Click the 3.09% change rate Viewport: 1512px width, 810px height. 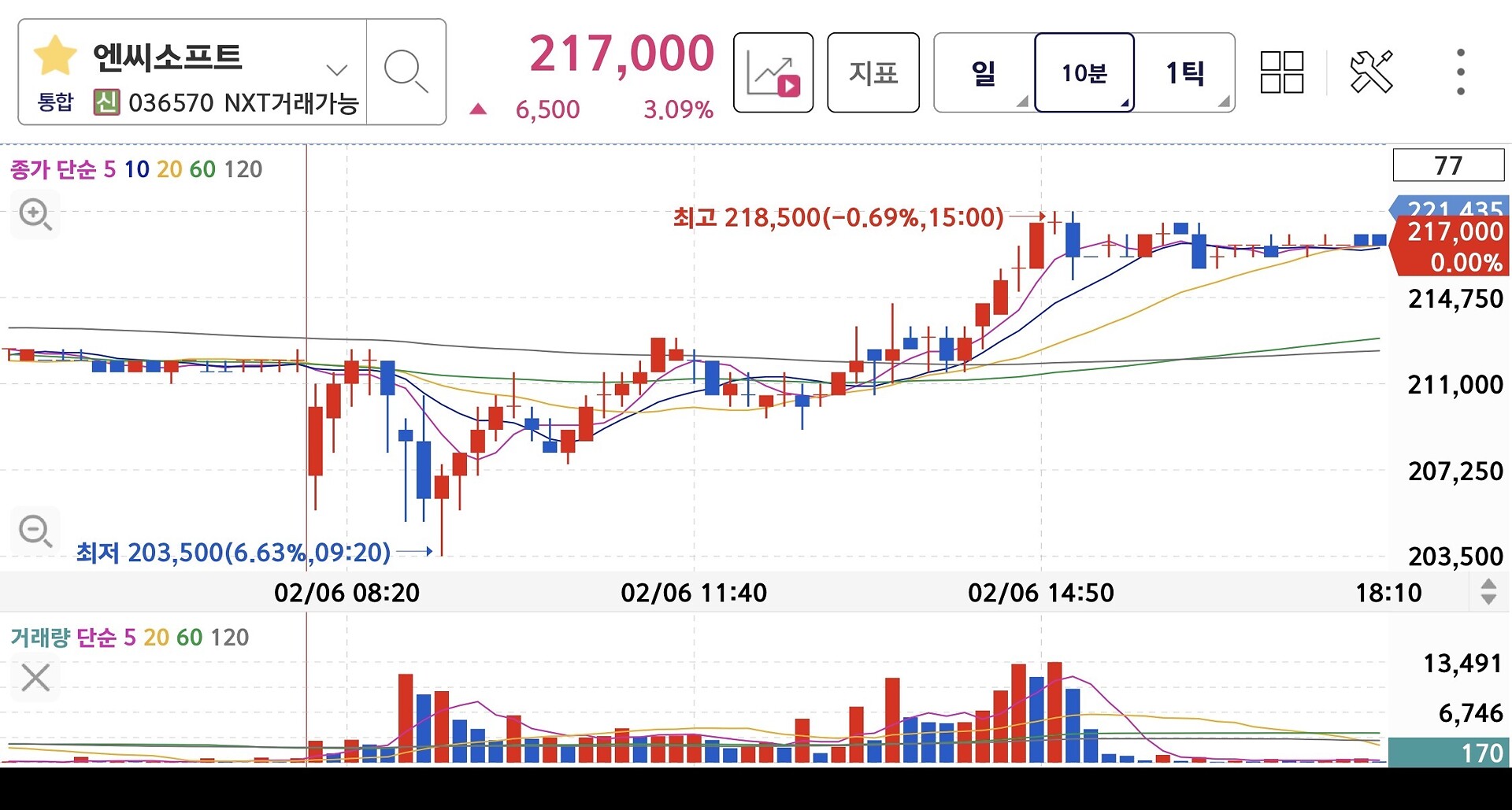(x=678, y=109)
